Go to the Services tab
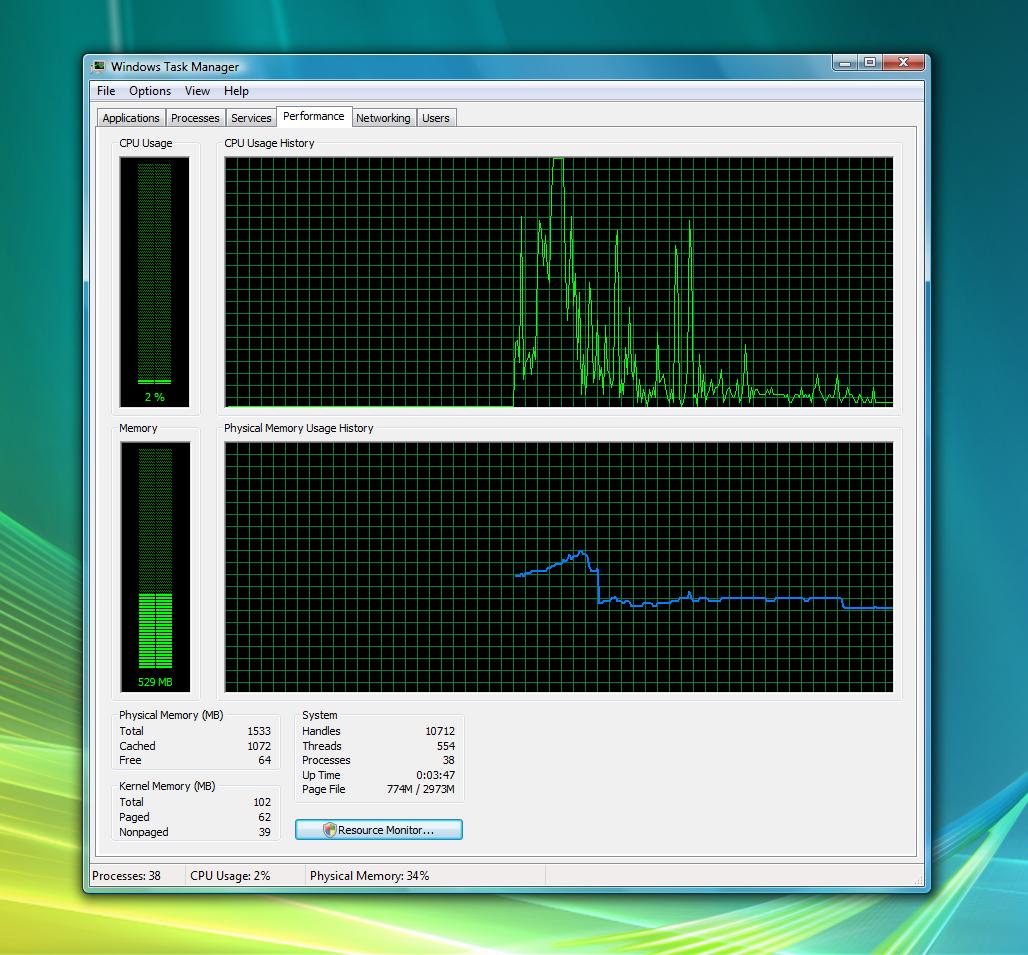The width and height of the screenshot is (1028, 955). pos(251,118)
